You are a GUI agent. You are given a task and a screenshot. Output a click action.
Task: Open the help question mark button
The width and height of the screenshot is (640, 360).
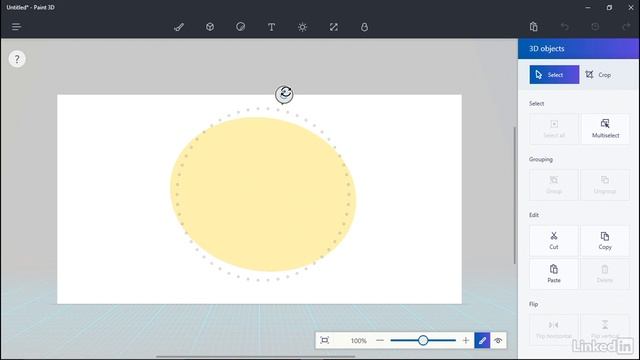click(17, 59)
